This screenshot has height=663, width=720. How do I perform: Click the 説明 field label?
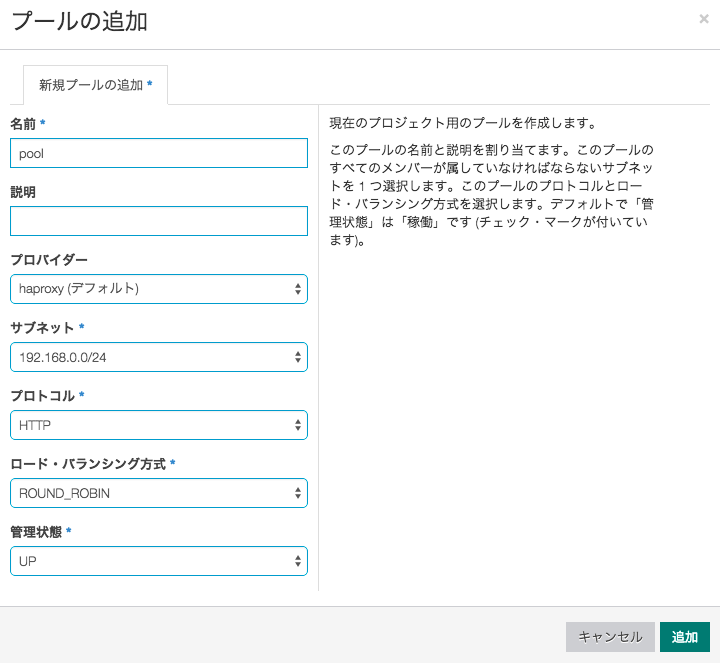coord(23,192)
